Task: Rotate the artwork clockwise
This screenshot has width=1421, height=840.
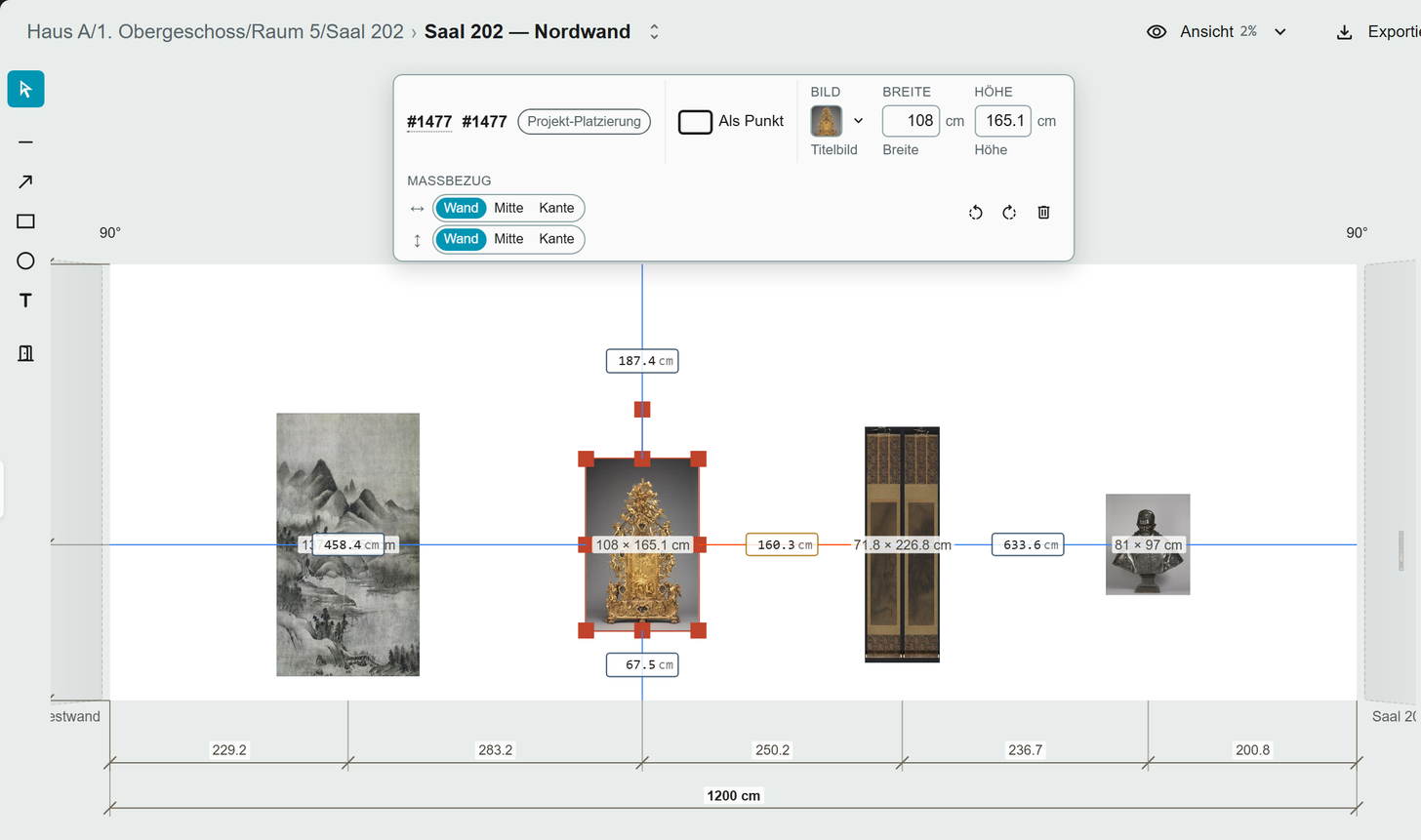Action: coord(1009,213)
